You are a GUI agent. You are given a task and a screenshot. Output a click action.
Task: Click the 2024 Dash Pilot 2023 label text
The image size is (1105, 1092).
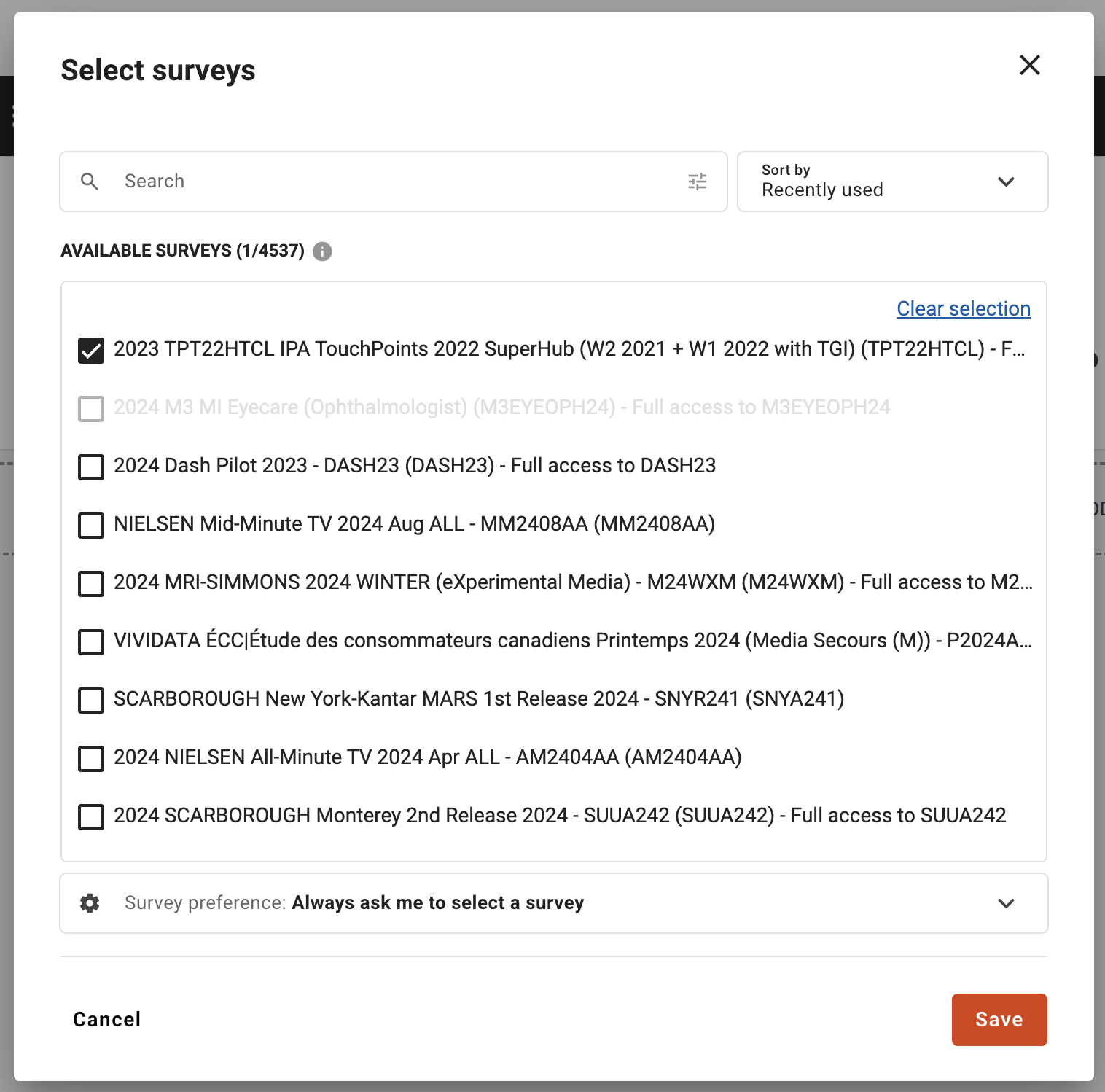[x=415, y=465]
